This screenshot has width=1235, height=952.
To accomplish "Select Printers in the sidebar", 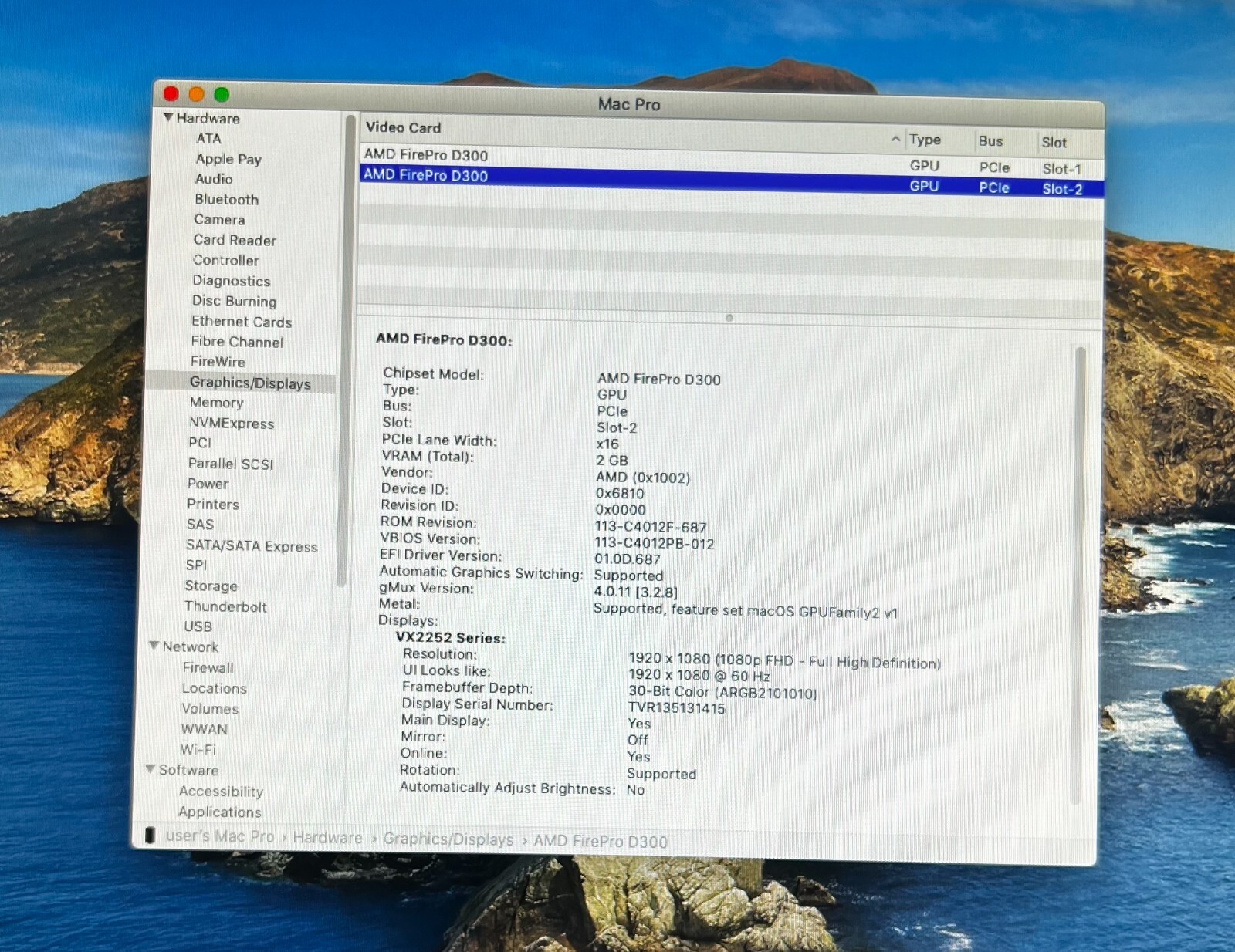I will tap(213, 504).
